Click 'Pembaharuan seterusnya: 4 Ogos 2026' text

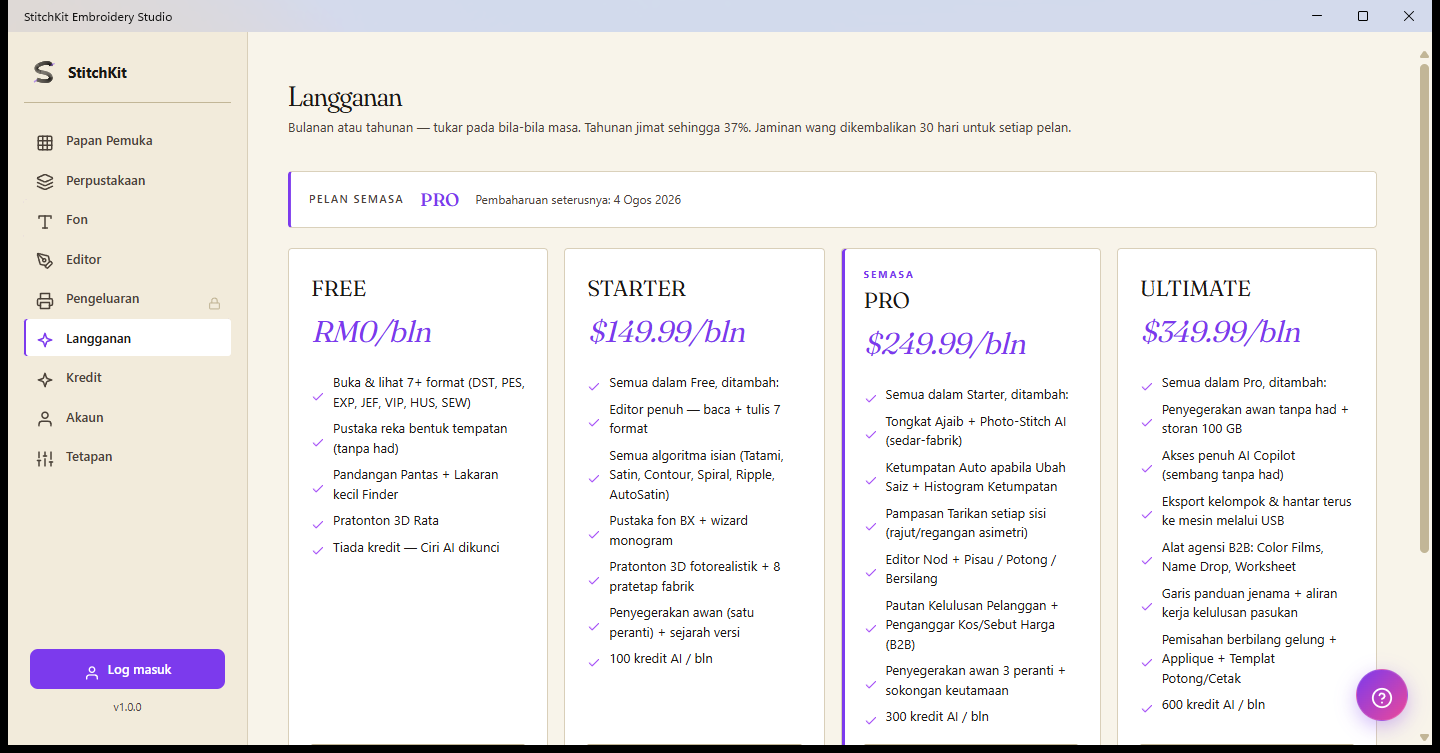578,200
